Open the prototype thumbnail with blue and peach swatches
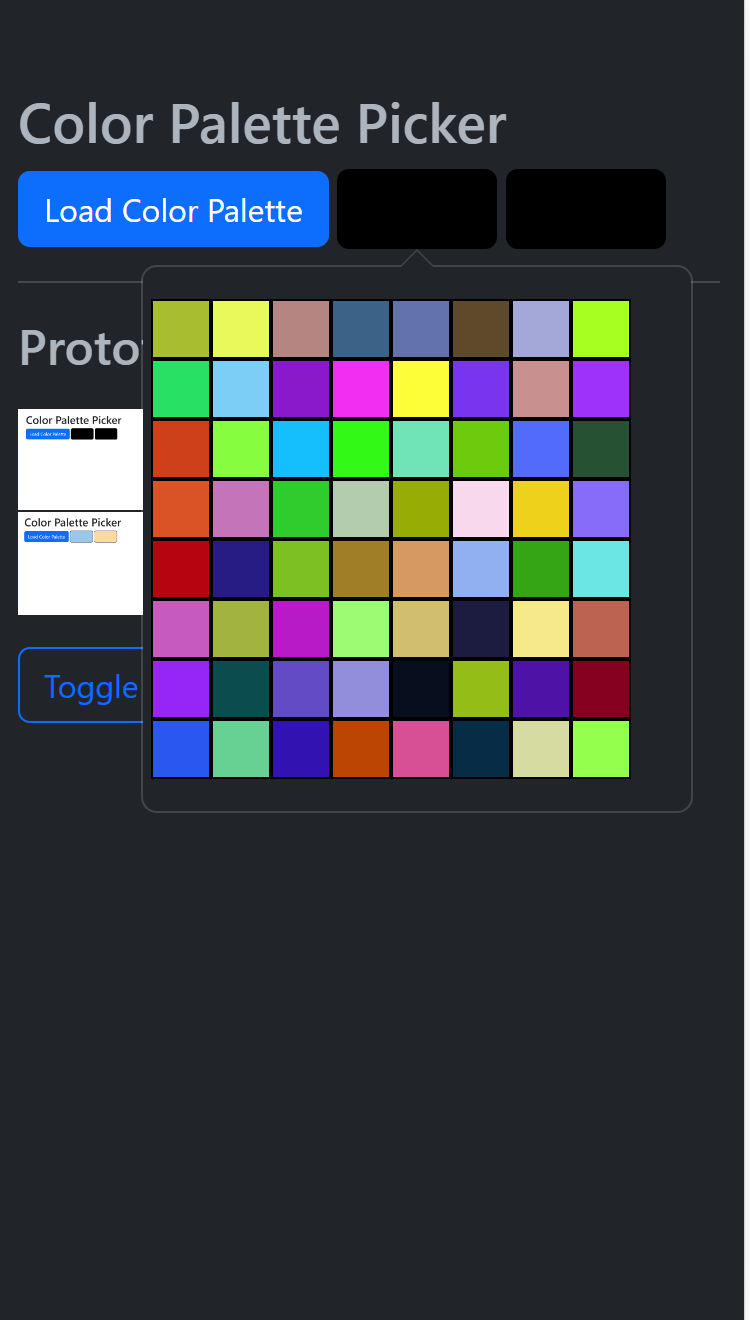This screenshot has width=750, height=1320. pyautogui.click(x=80, y=564)
